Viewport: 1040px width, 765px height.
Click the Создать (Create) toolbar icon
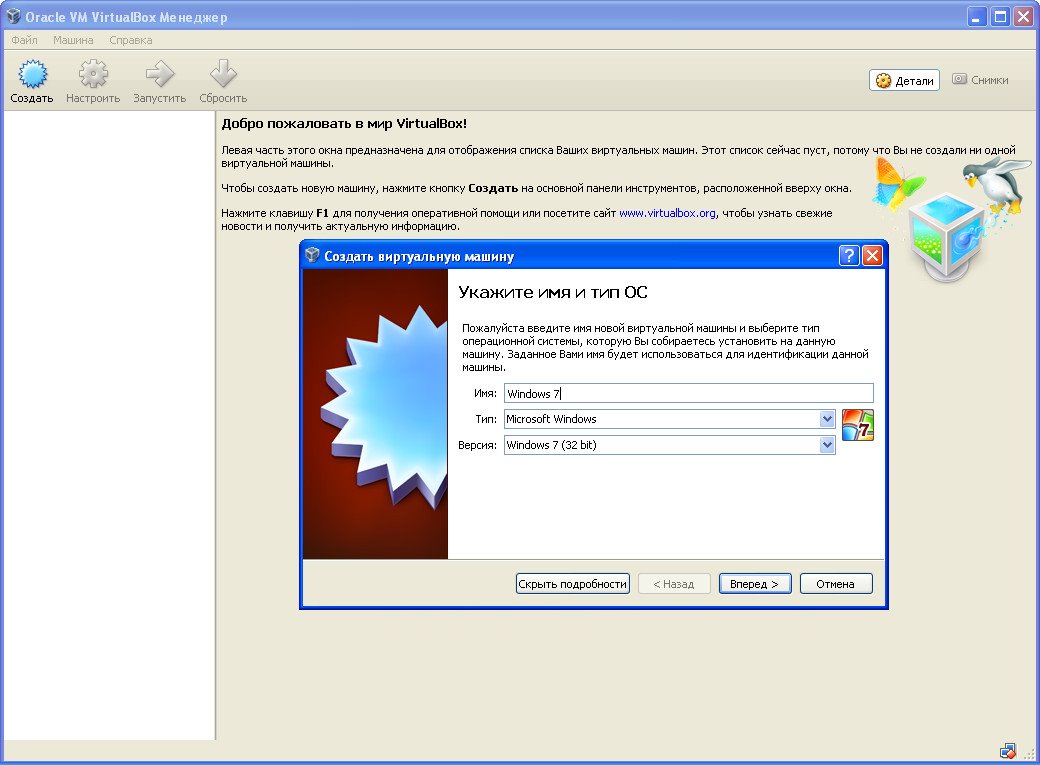click(x=32, y=75)
